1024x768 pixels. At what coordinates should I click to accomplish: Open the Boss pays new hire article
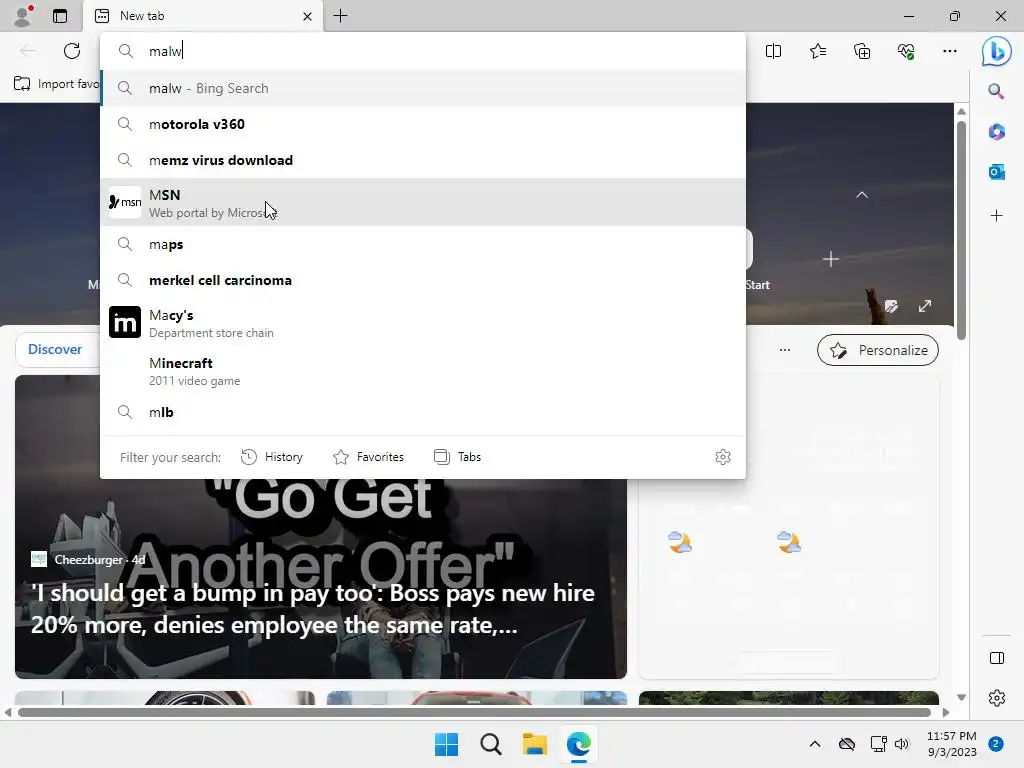pos(313,609)
